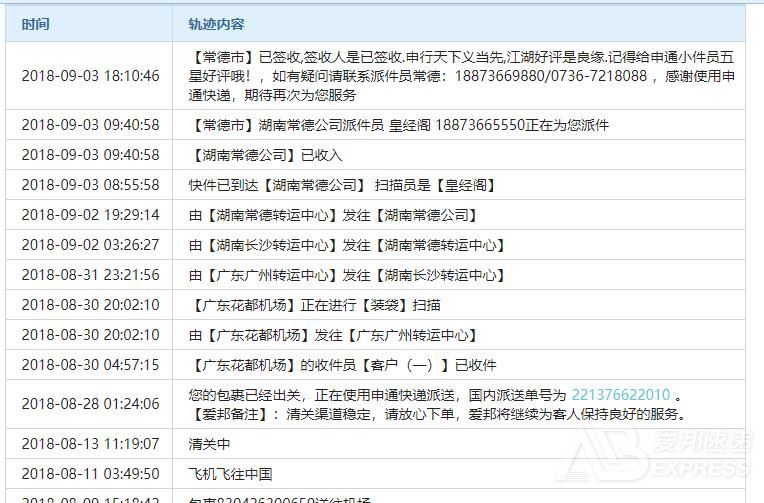The width and height of the screenshot is (764, 503).
Task: Click the 清关中 status entry
Action: click(209, 444)
